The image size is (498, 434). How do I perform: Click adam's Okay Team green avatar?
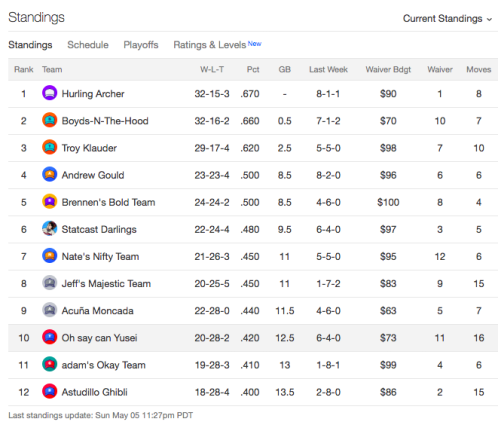point(49,364)
